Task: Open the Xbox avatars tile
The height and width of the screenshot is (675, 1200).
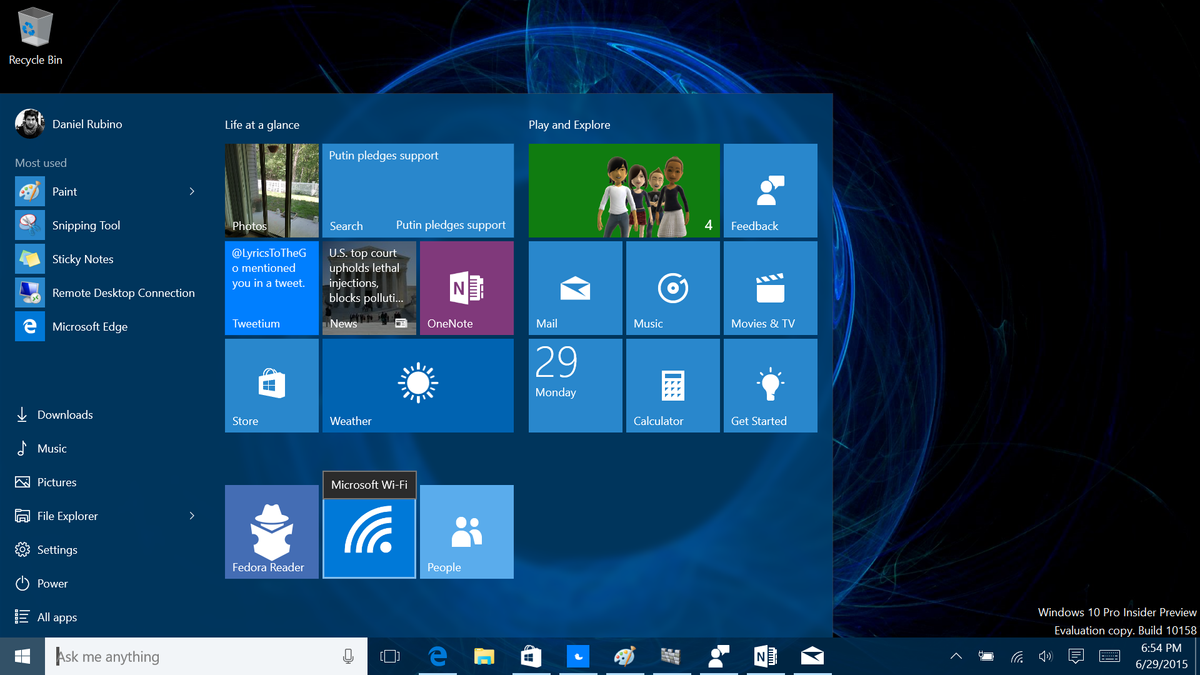Action: [x=624, y=190]
